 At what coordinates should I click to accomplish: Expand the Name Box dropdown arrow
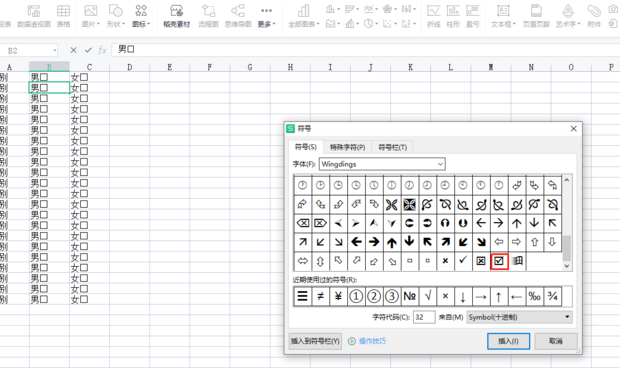pos(55,51)
